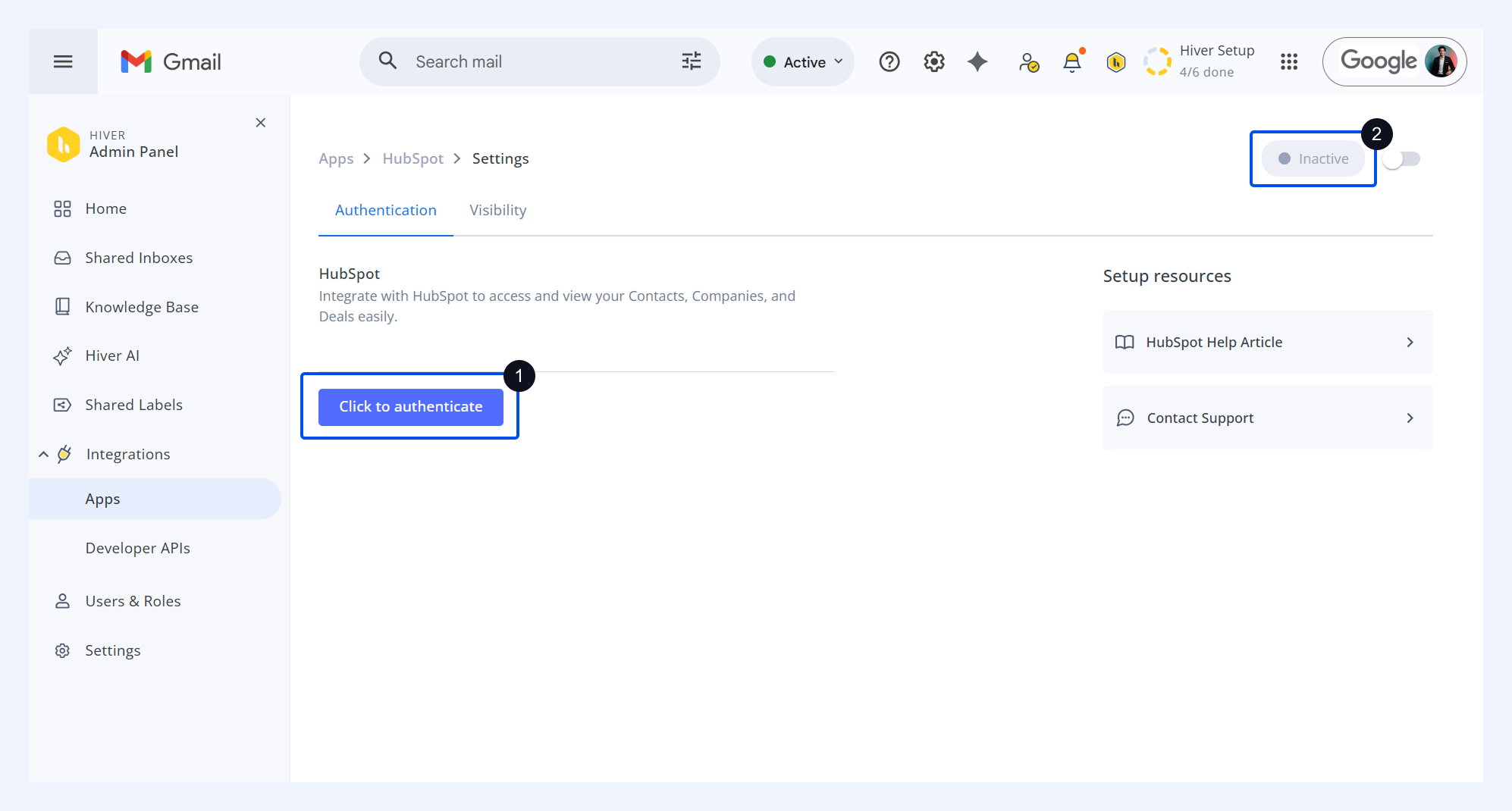Open the Contact Support link

click(x=1268, y=418)
